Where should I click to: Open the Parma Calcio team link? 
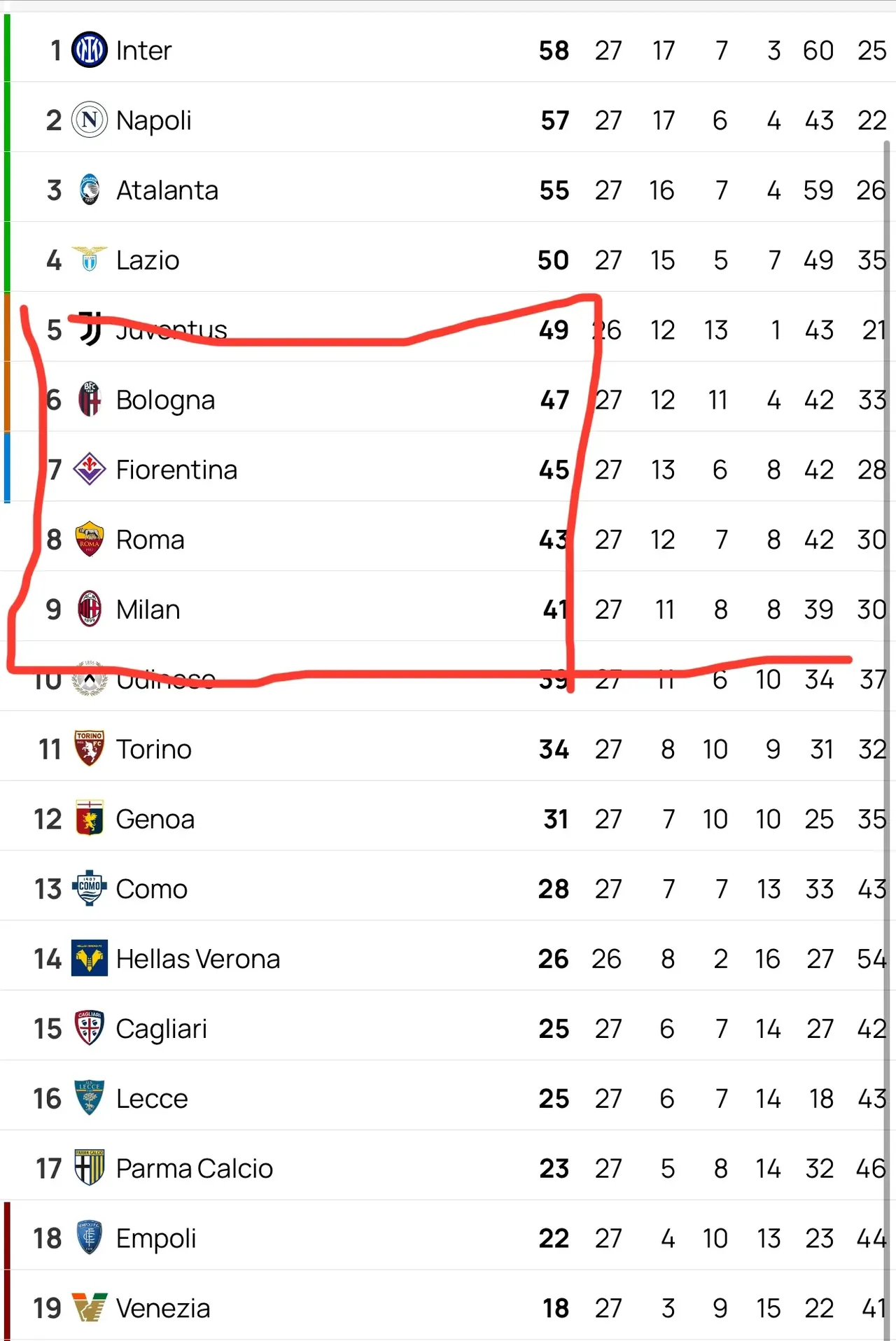pos(194,1169)
